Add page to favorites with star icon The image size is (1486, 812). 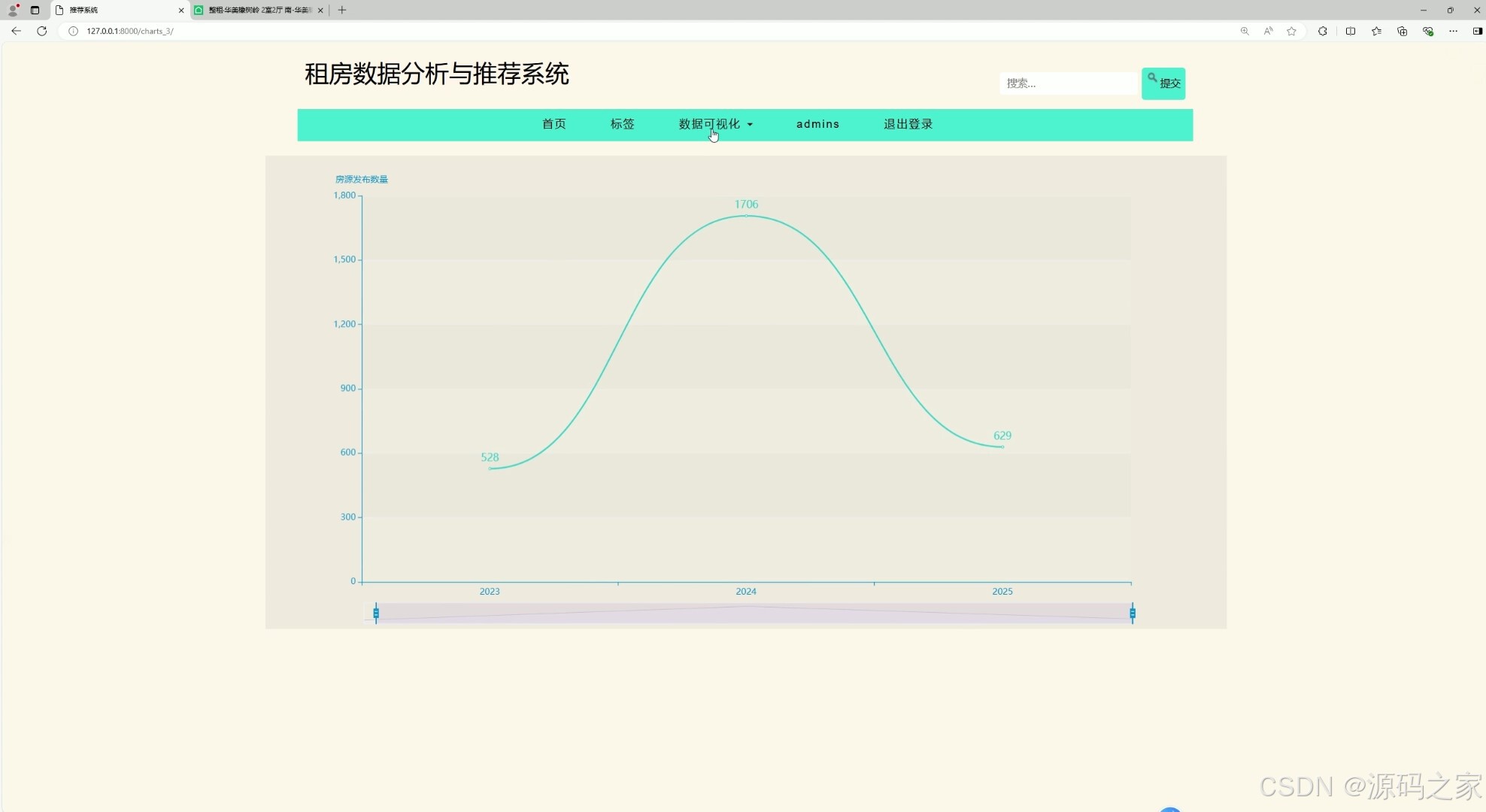(1291, 31)
